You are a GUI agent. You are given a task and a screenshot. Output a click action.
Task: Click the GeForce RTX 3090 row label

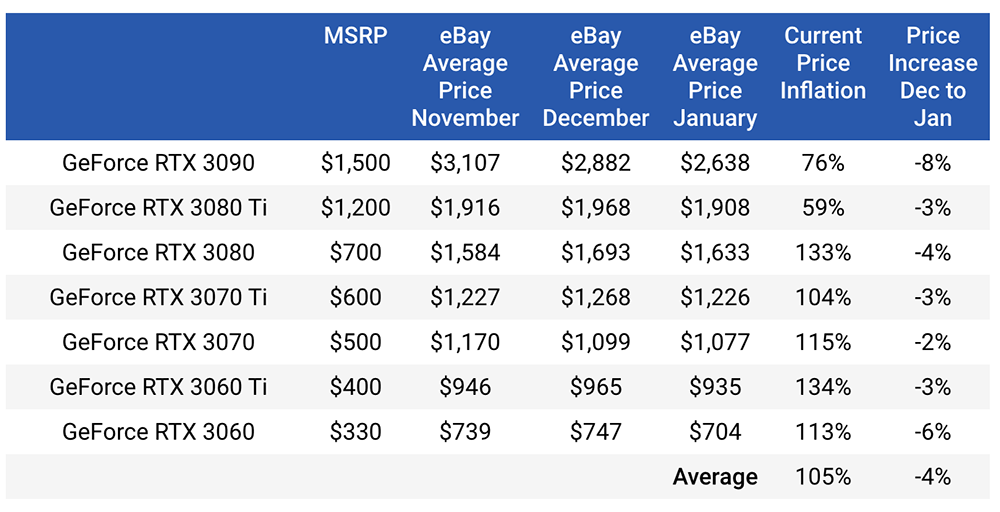tap(158, 163)
